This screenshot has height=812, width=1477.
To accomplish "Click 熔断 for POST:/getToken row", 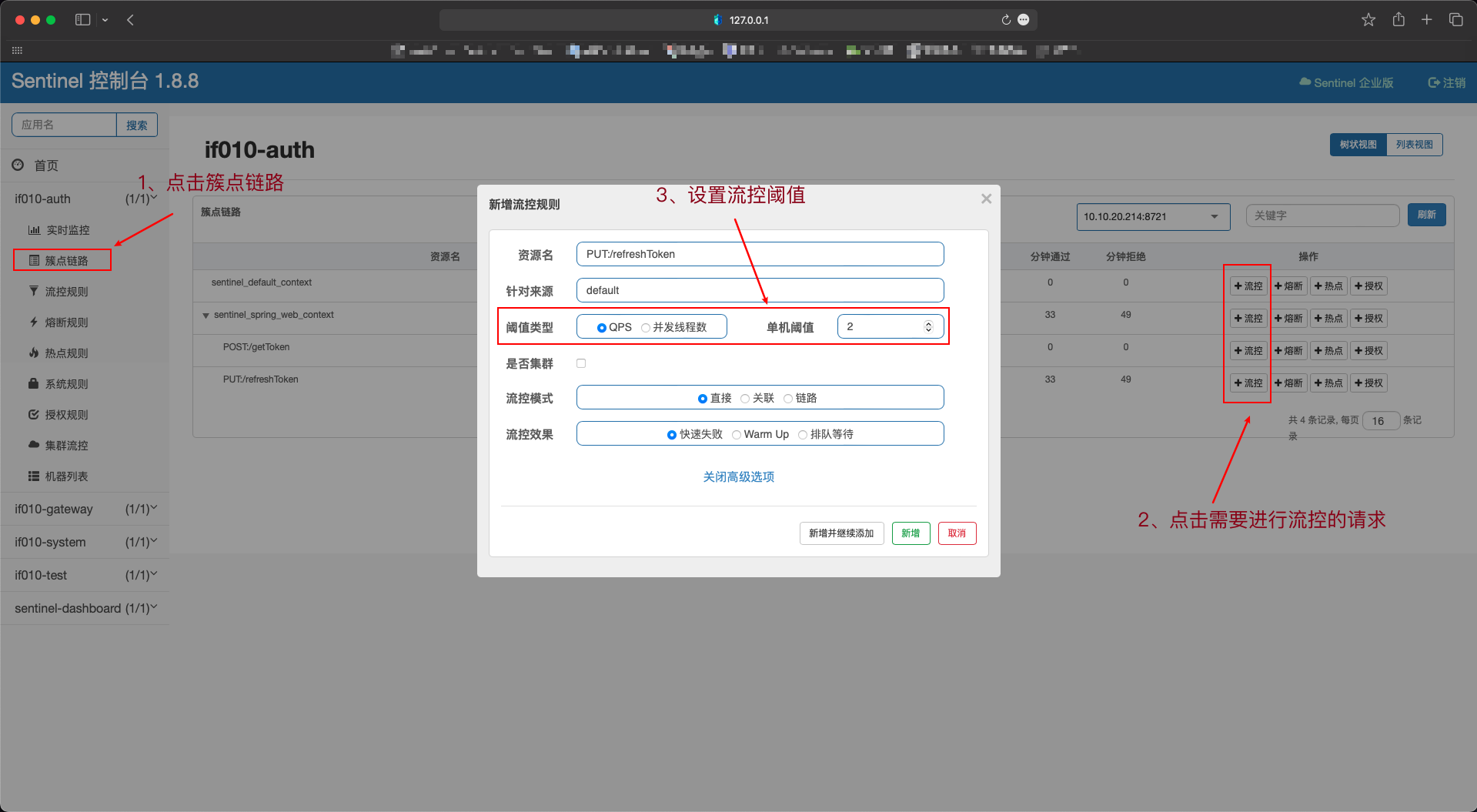I will 1288,350.
